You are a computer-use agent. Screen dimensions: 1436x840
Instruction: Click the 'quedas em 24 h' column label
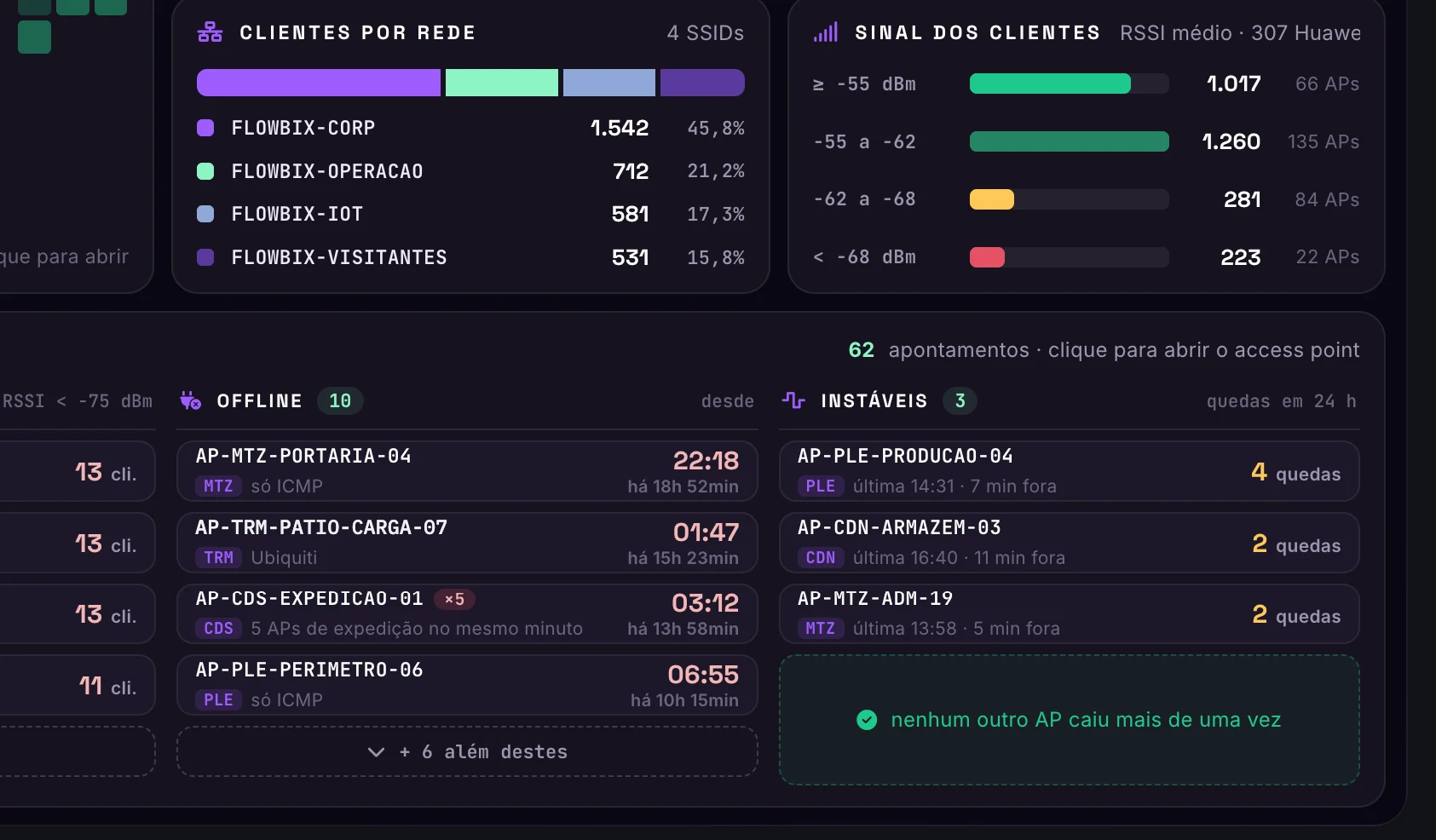coord(1281,401)
